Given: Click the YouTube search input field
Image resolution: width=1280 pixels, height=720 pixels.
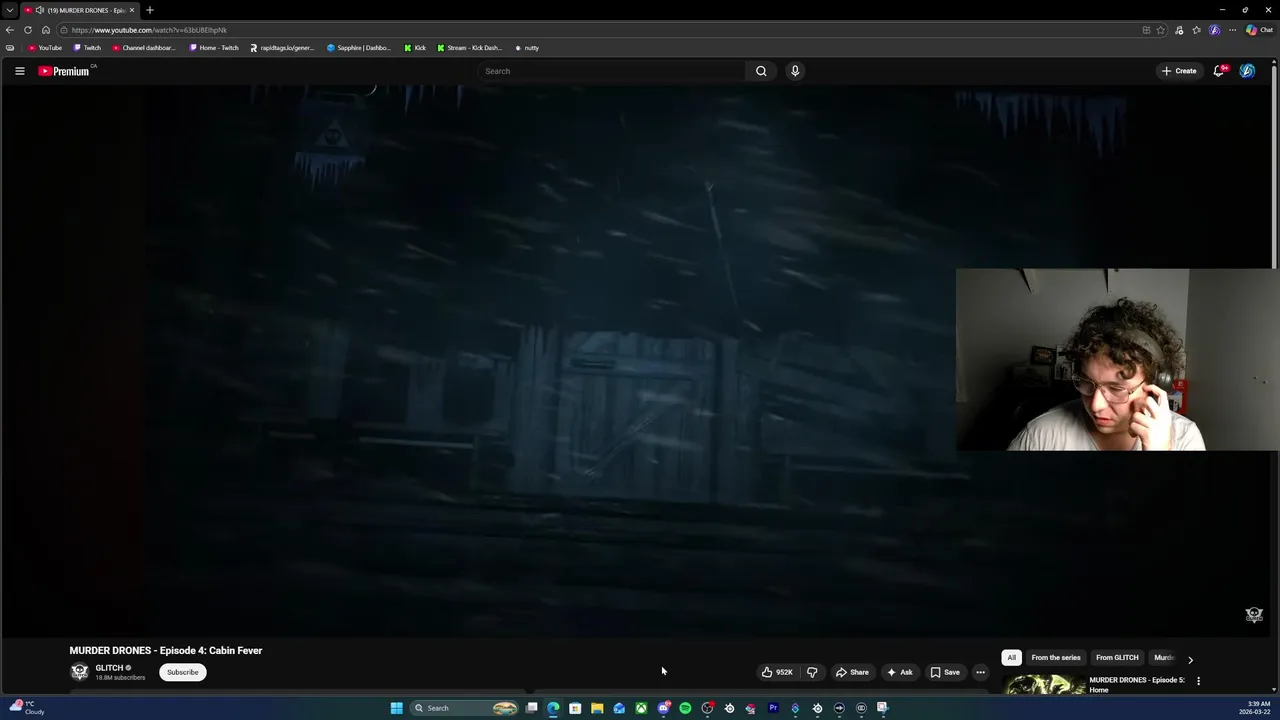Looking at the screenshot, I should click(x=611, y=71).
